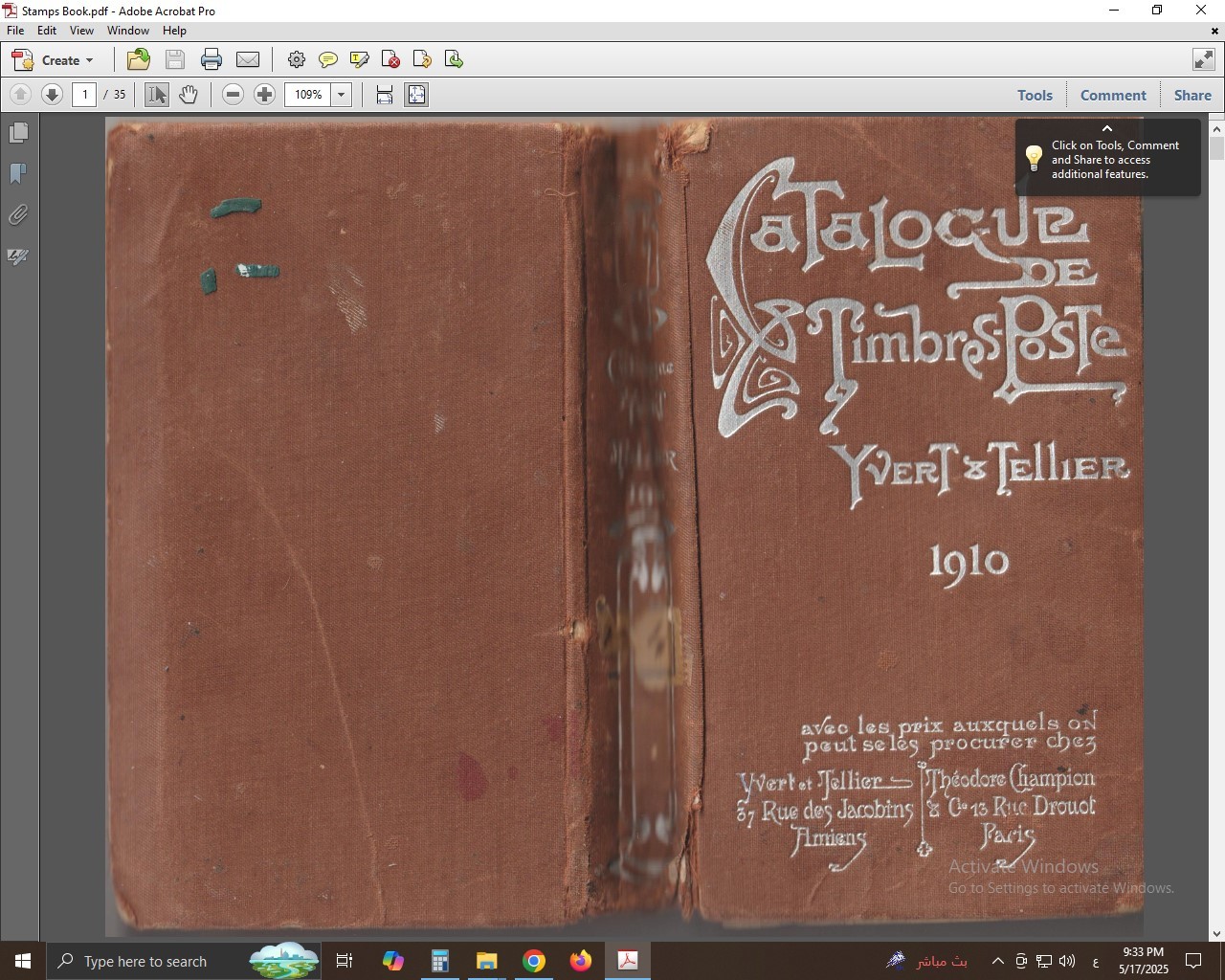Open the Comment pane

[x=1113, y=95]
